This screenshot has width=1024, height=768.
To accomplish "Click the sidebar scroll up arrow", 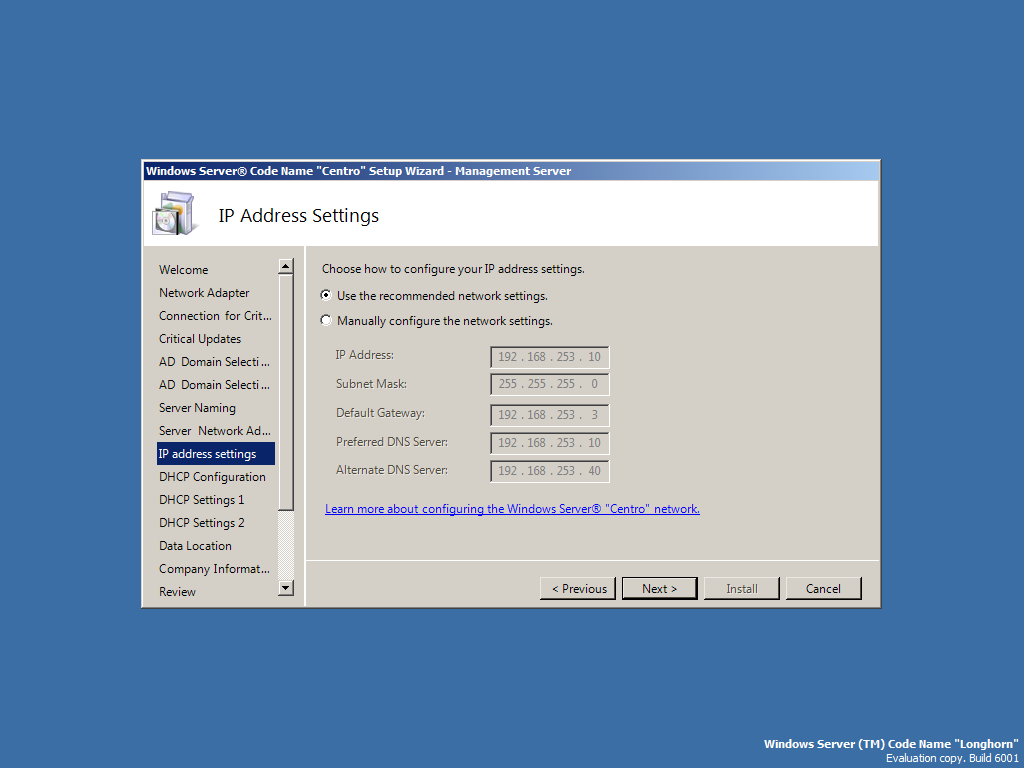I will pyautogui.click(x=285, y=266).
